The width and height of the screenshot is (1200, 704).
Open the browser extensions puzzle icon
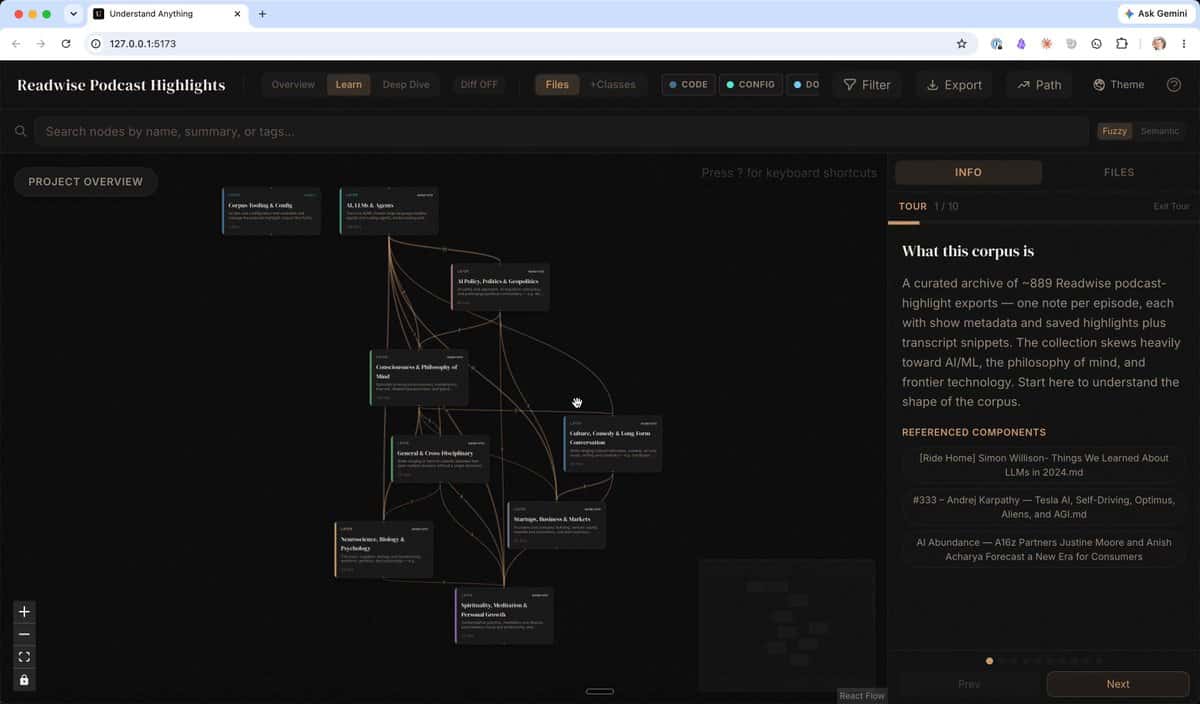click(1121, 44)
